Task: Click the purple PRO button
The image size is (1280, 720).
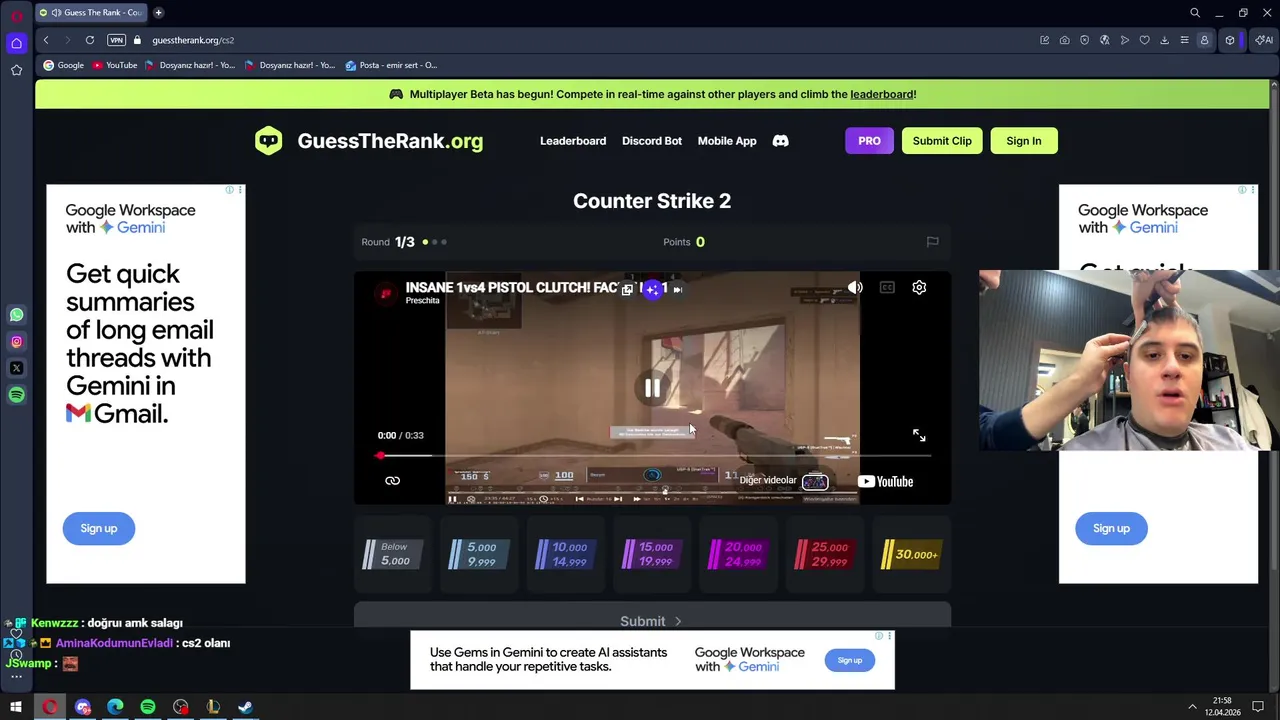Action: [869, 141]
